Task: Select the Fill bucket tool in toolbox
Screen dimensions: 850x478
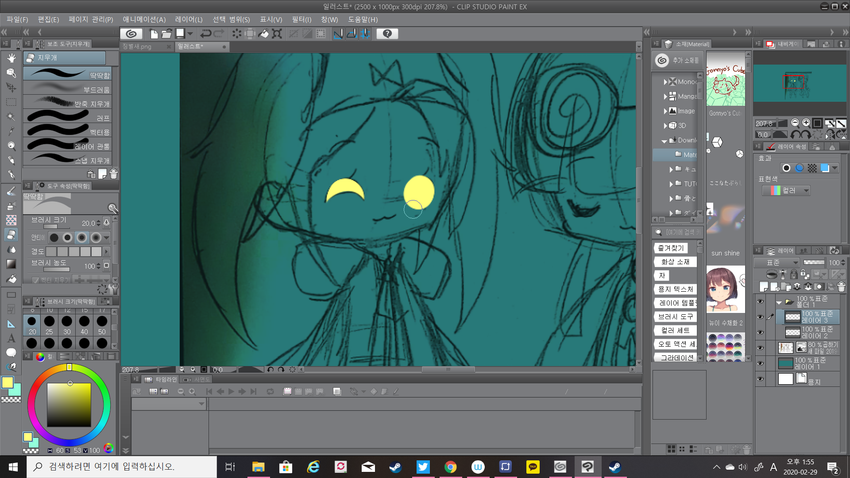Action: click(11, 279)
